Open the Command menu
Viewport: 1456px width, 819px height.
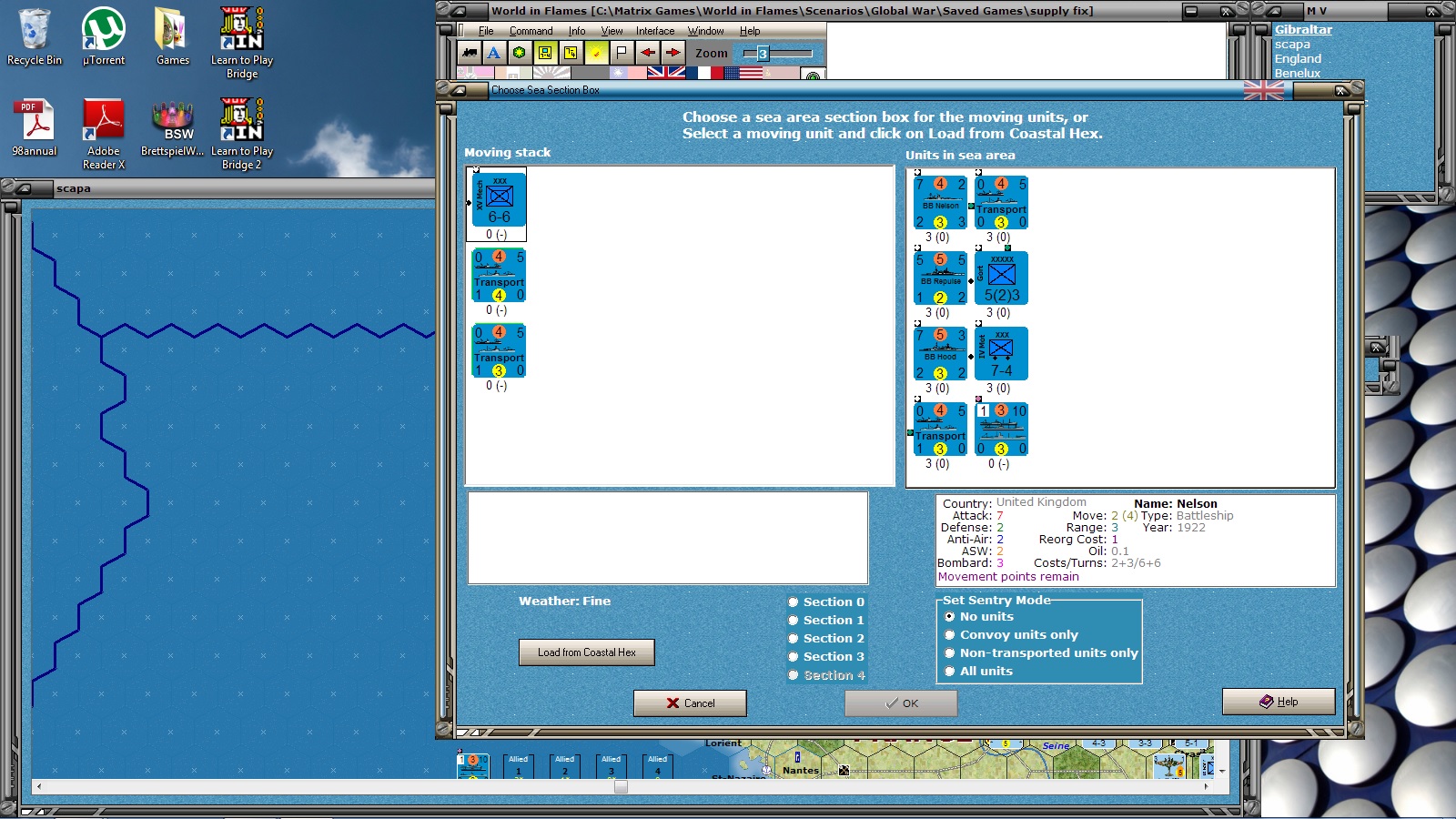(x=531, y=31)
